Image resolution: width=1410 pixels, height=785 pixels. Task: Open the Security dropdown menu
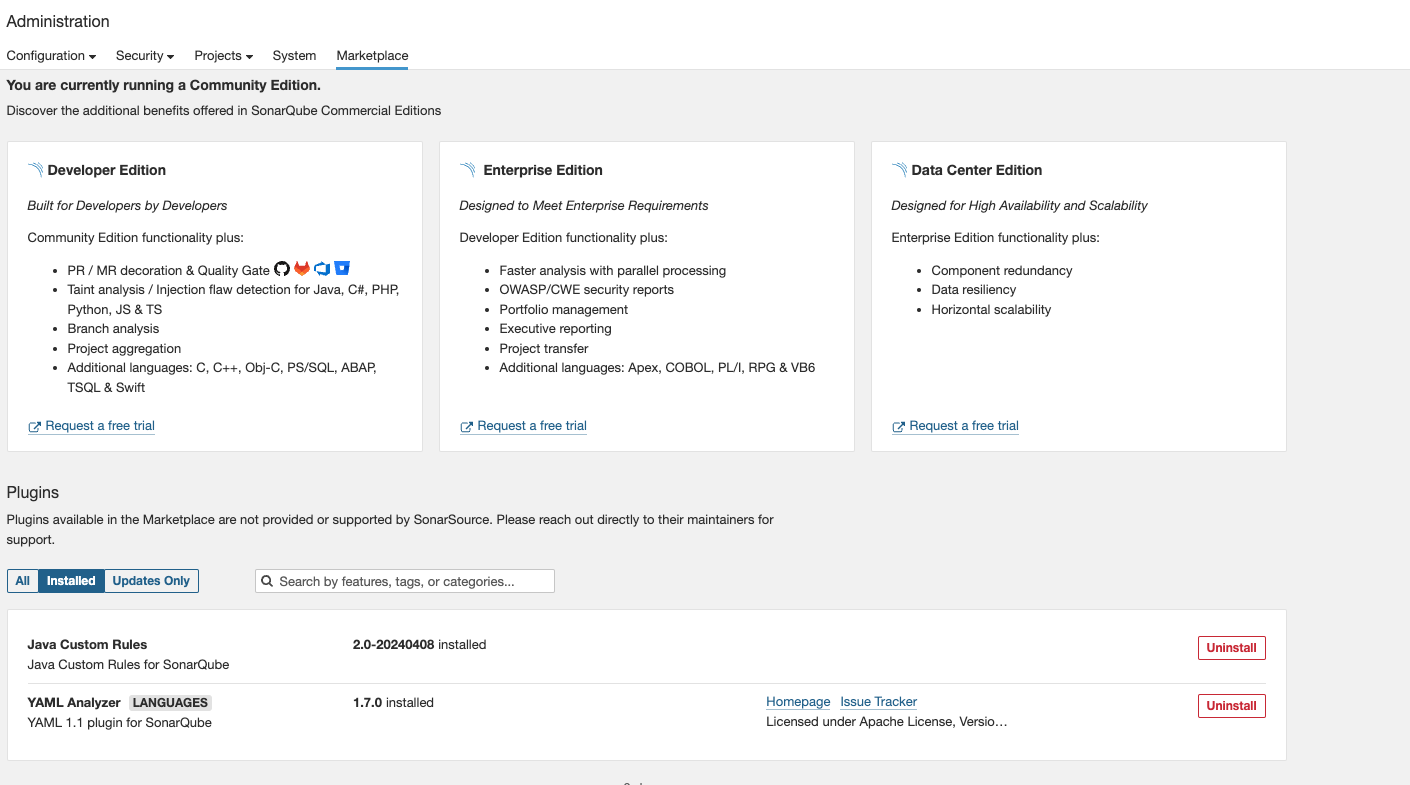(145, 56)
